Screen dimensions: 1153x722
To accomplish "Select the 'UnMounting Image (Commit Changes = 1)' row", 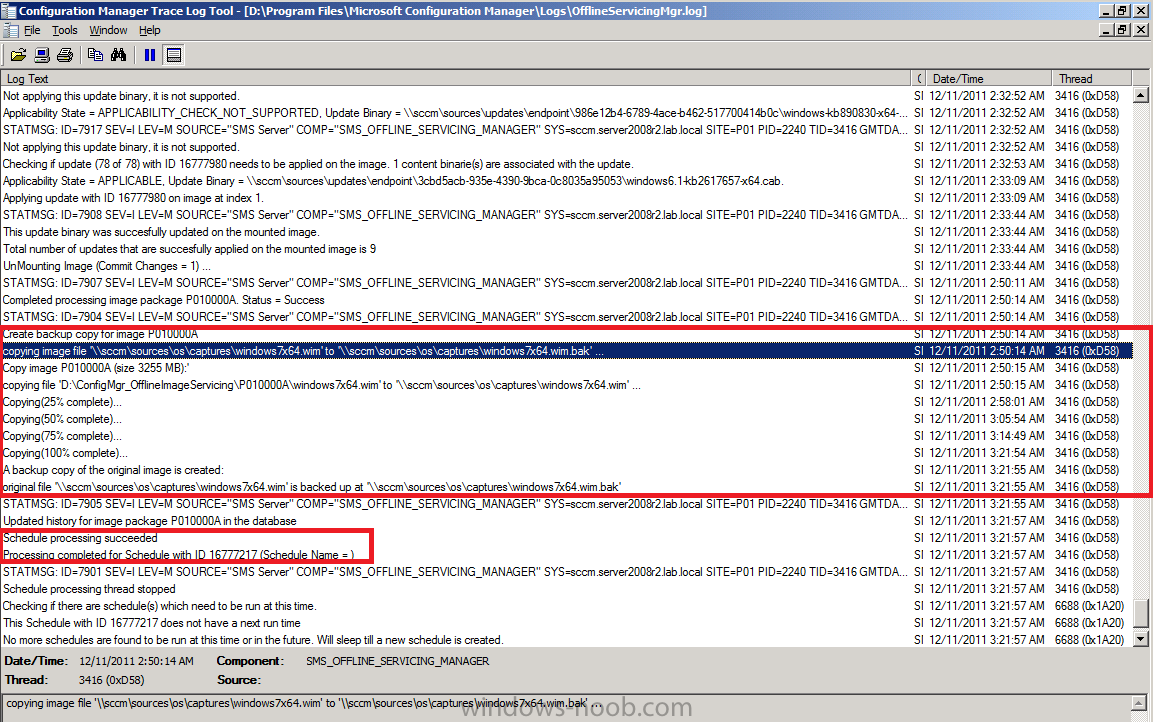I will (x=566, y=266).
